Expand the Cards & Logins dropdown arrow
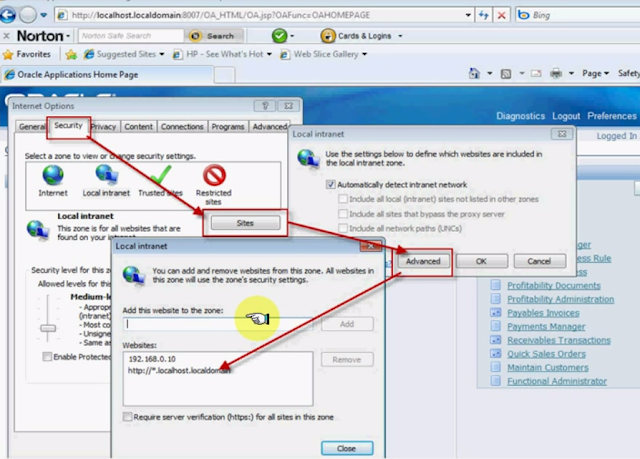The height and width of the screenshot is (459, 640). [400, 36]
